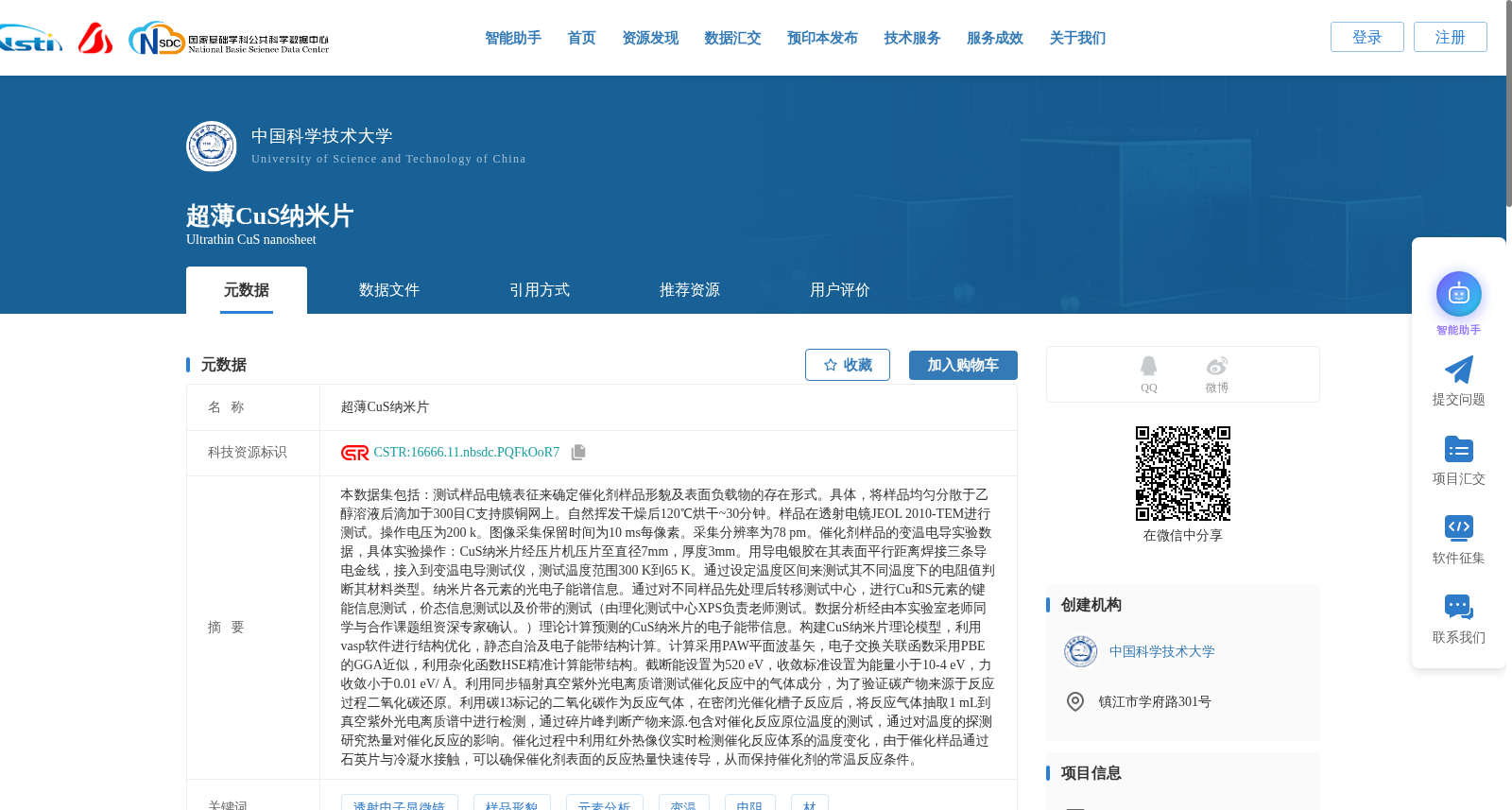Screen dimensions: 1512x810
Task: Open 智能助手 in top navigation
Action: [513, 38]
